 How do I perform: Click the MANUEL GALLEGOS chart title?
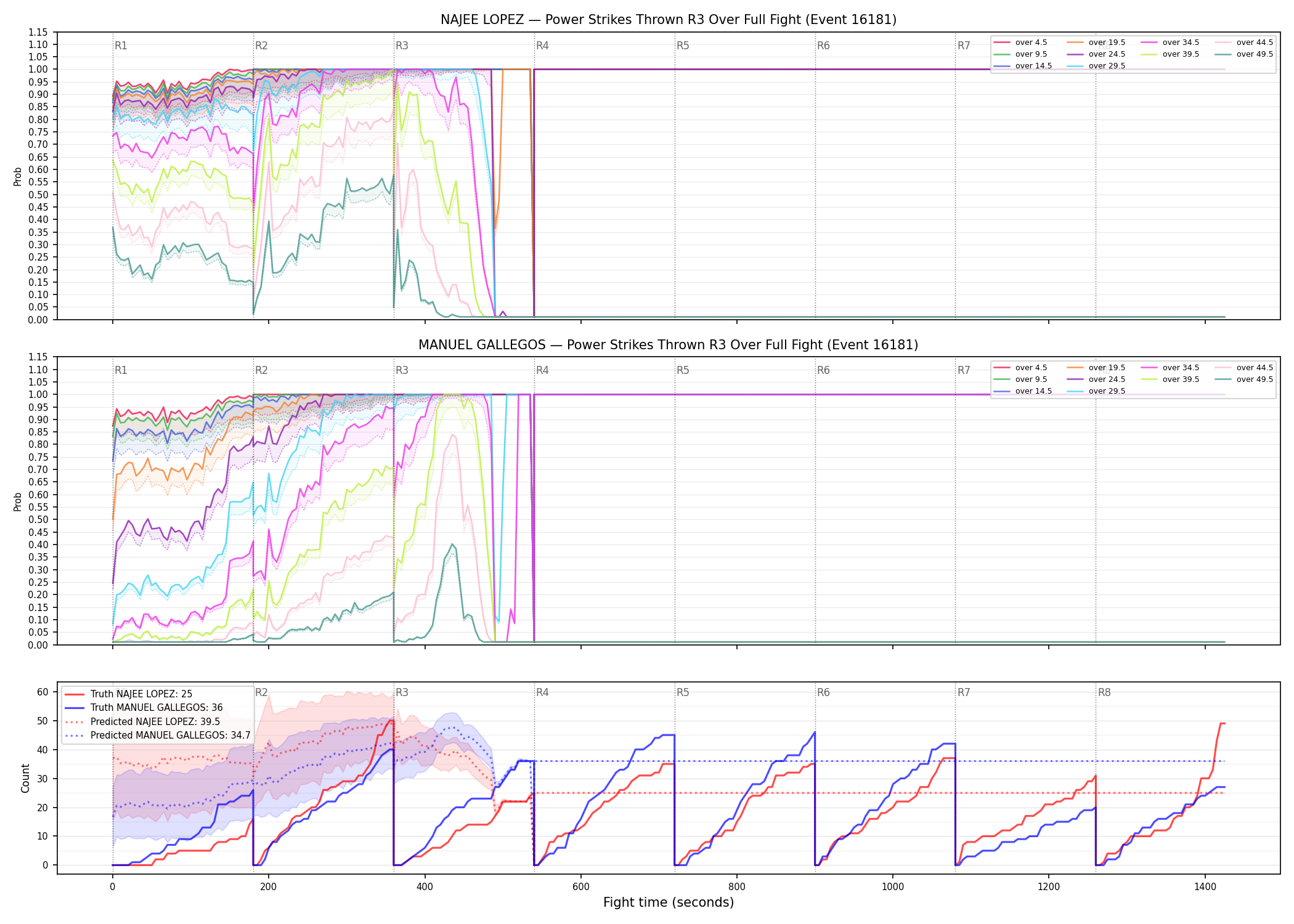click(x=669, y=345)
